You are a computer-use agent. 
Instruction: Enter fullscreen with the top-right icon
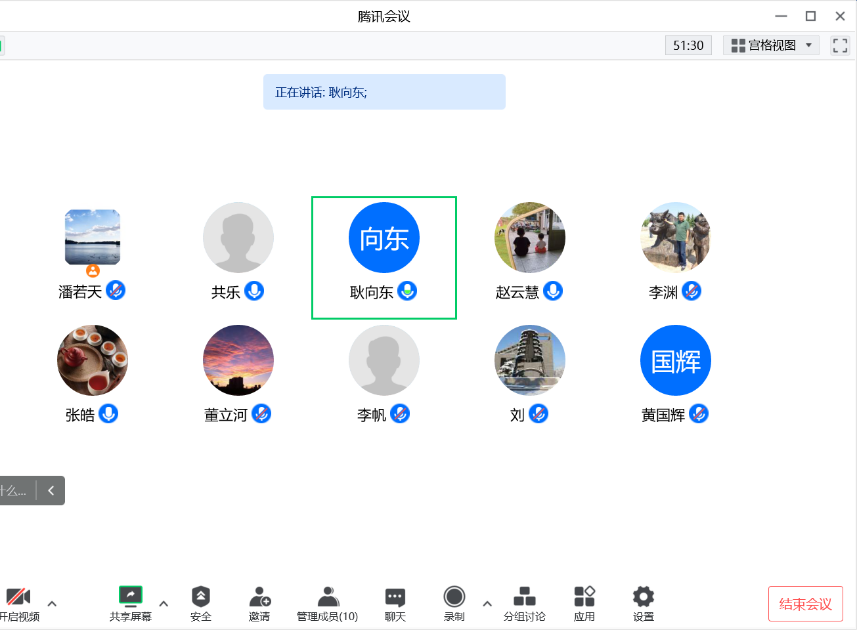click(840, 45)
